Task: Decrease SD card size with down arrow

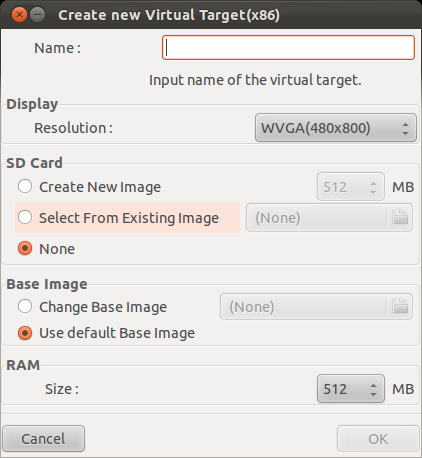Action: (x=373, y=192)
